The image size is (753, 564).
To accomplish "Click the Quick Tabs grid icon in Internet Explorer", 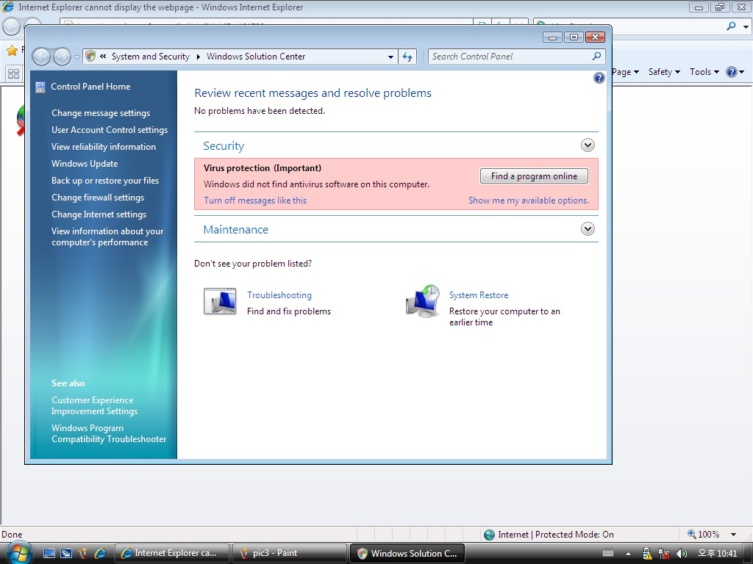I will pos(13,74).
